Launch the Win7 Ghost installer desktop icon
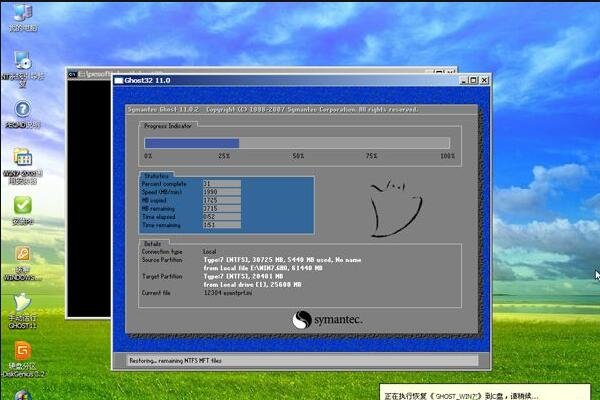The height and width of the screenshot is (400, 600). coord(21,158)
